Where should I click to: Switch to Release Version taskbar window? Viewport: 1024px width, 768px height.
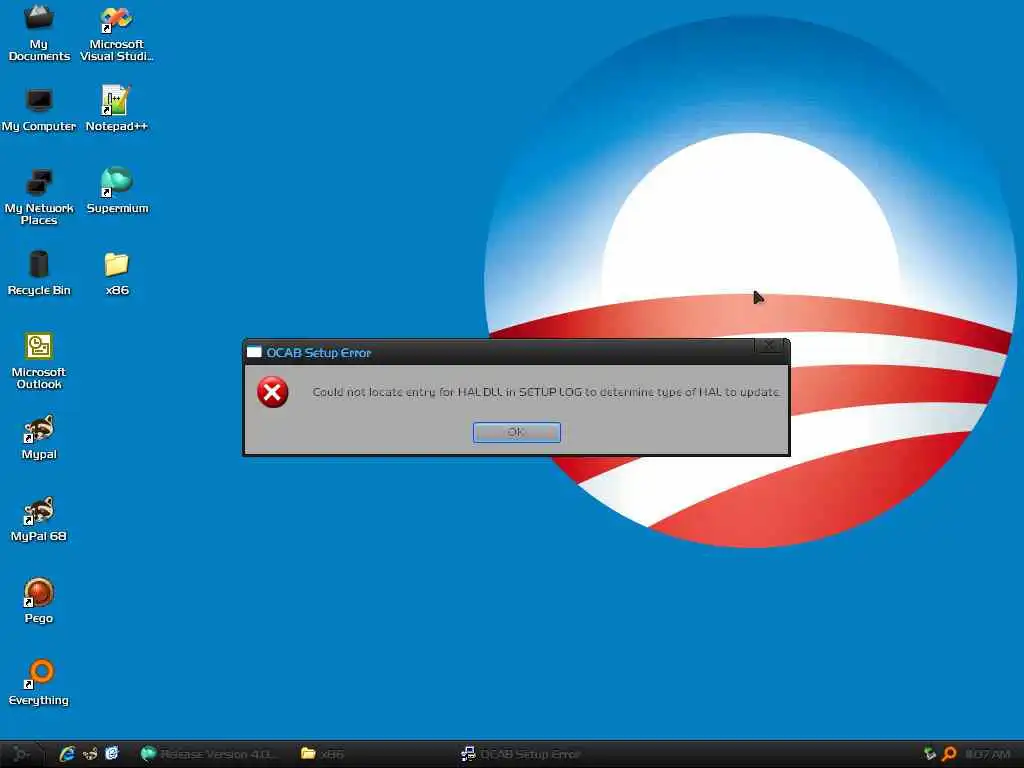coord(209,754)
